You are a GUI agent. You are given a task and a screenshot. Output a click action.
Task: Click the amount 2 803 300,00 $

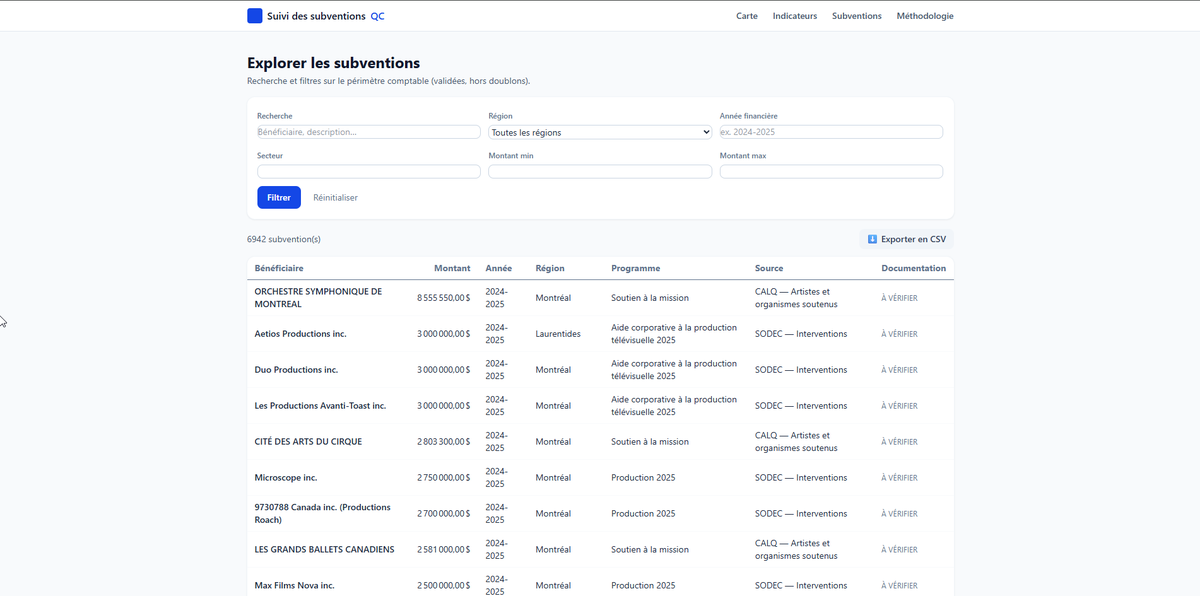coord(444,442)
